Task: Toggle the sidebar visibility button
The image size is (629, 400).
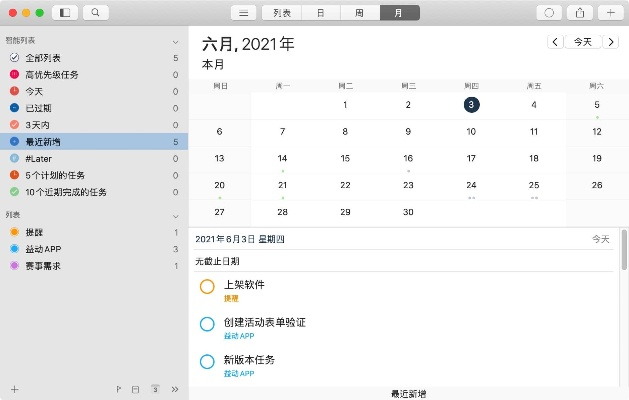Action: coord(65,13)
